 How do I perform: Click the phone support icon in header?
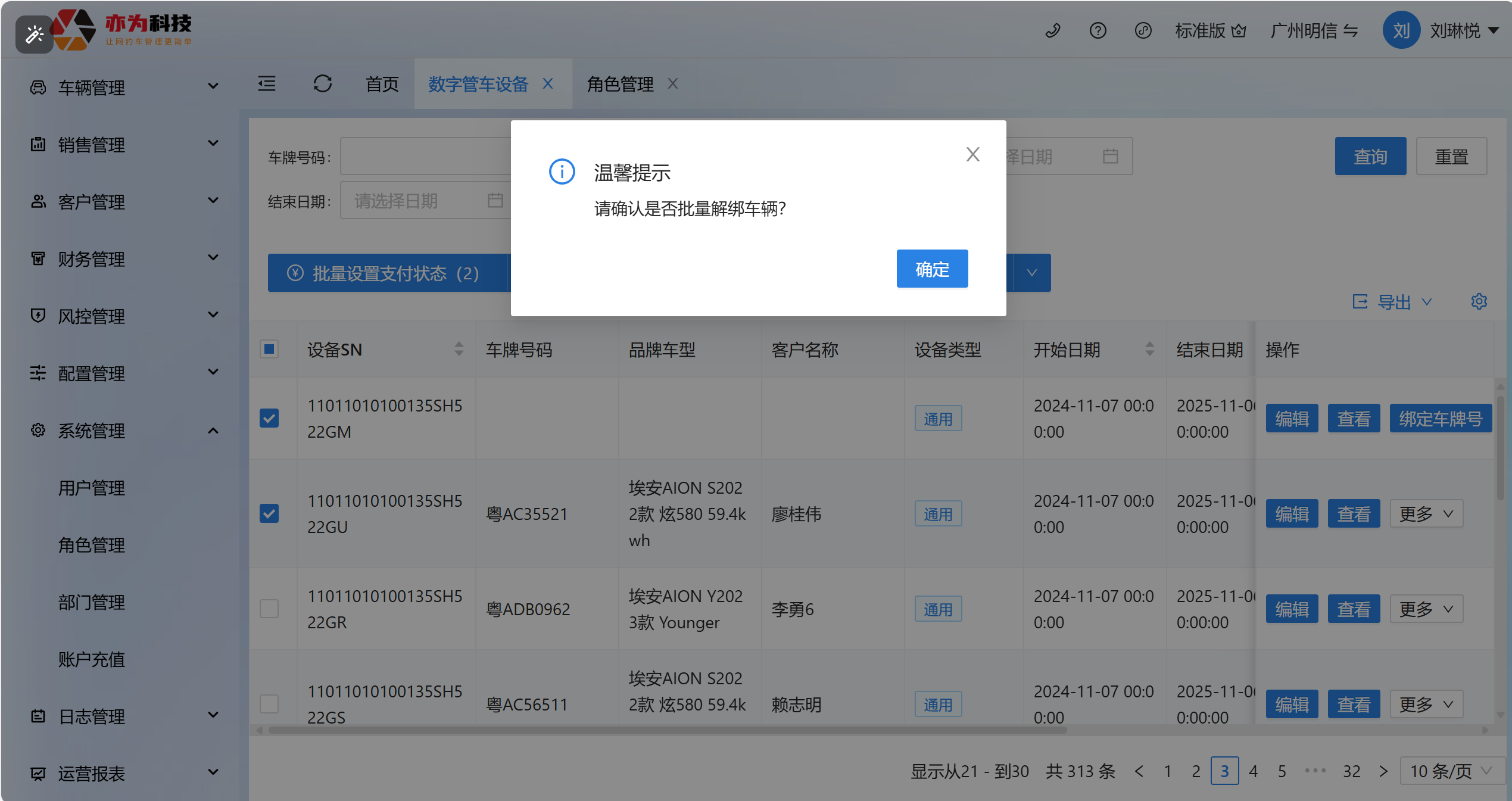coord(1052,30)
